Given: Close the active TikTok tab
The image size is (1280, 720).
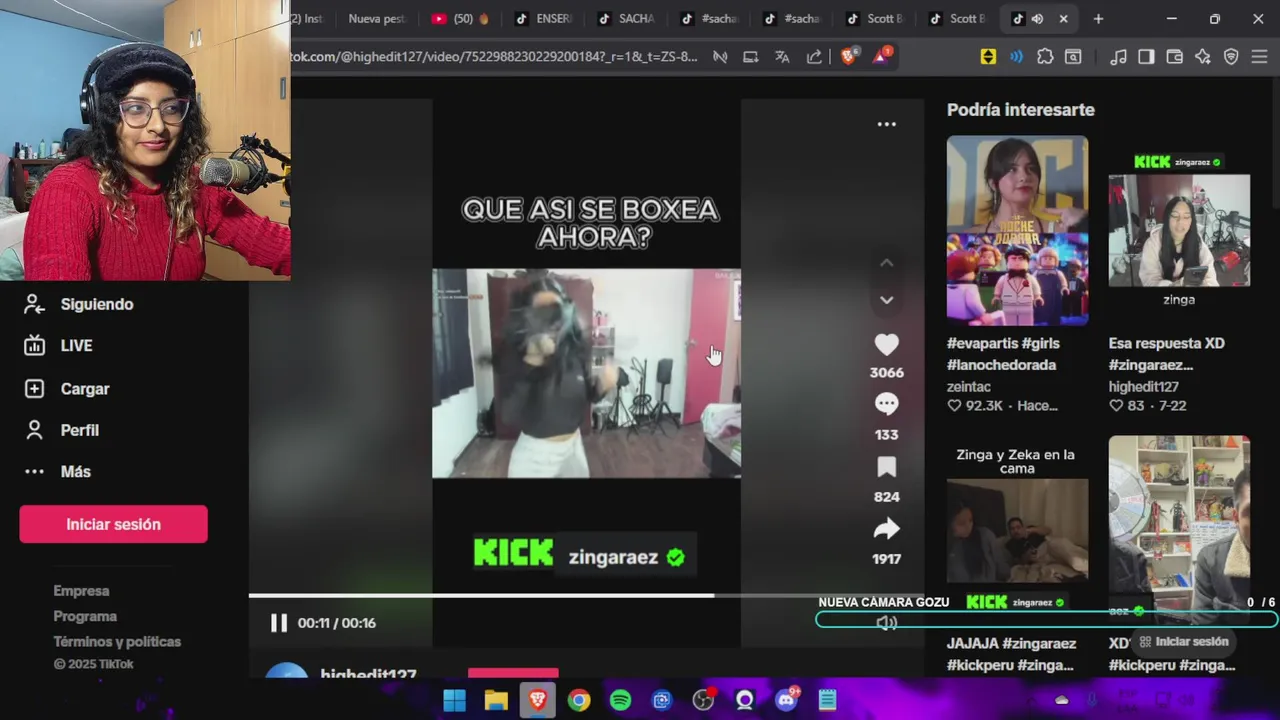Looking at the screenshot, I should (1063, 18).
